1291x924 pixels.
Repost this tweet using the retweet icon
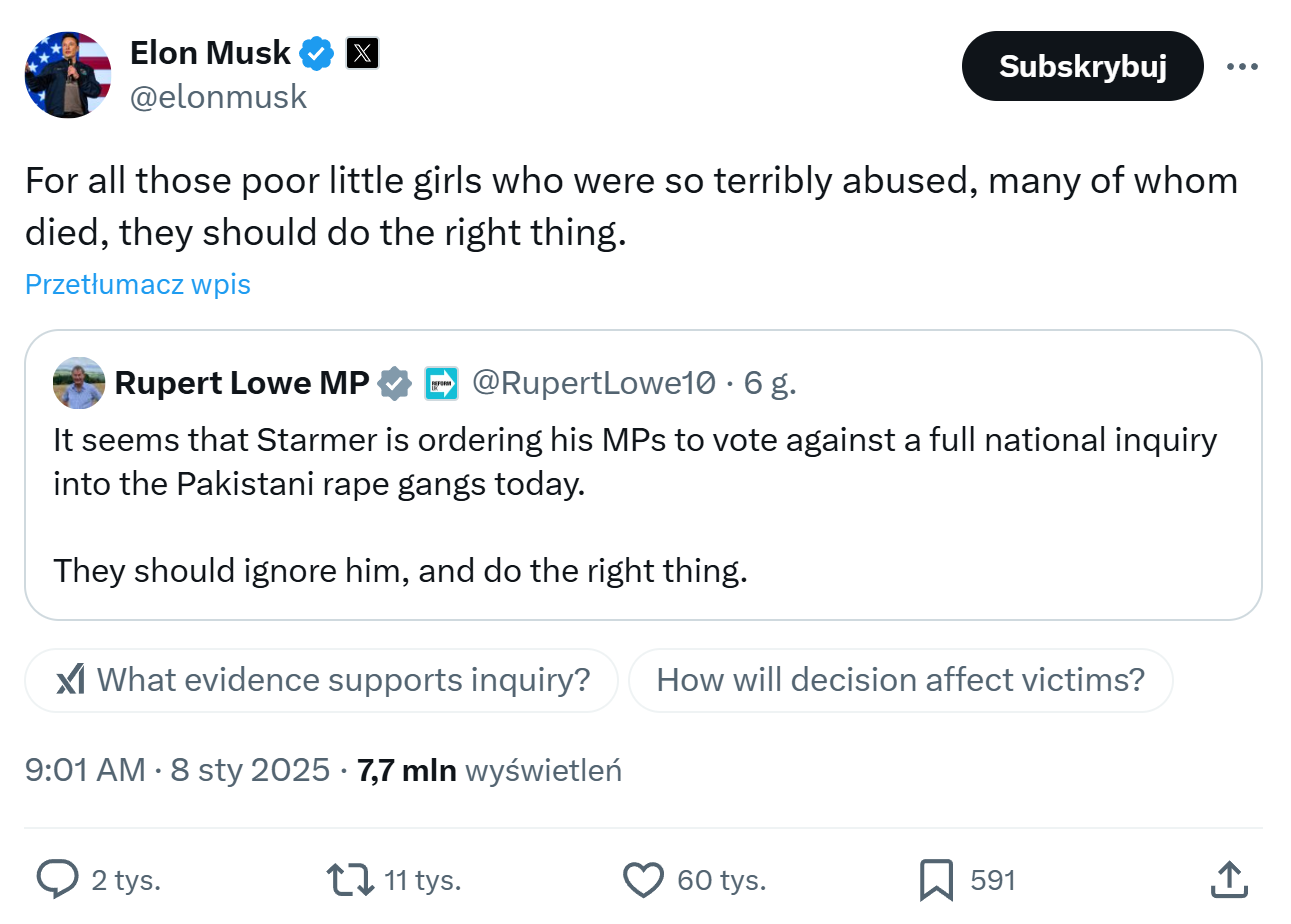click(x=351, y=880)
